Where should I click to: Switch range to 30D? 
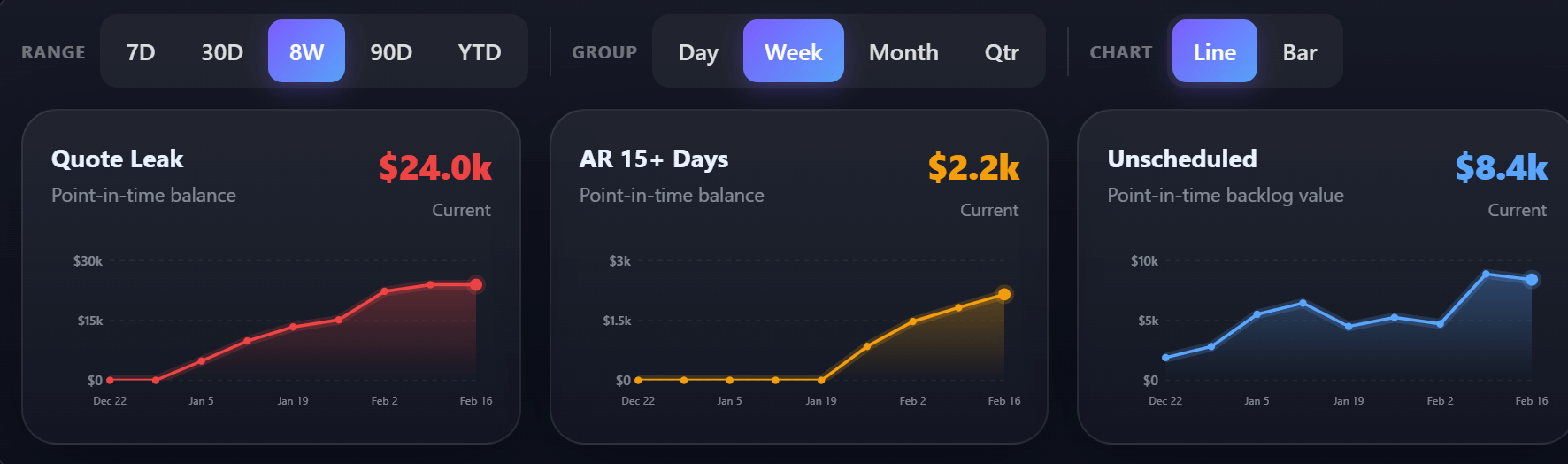[x=222, y=52]
